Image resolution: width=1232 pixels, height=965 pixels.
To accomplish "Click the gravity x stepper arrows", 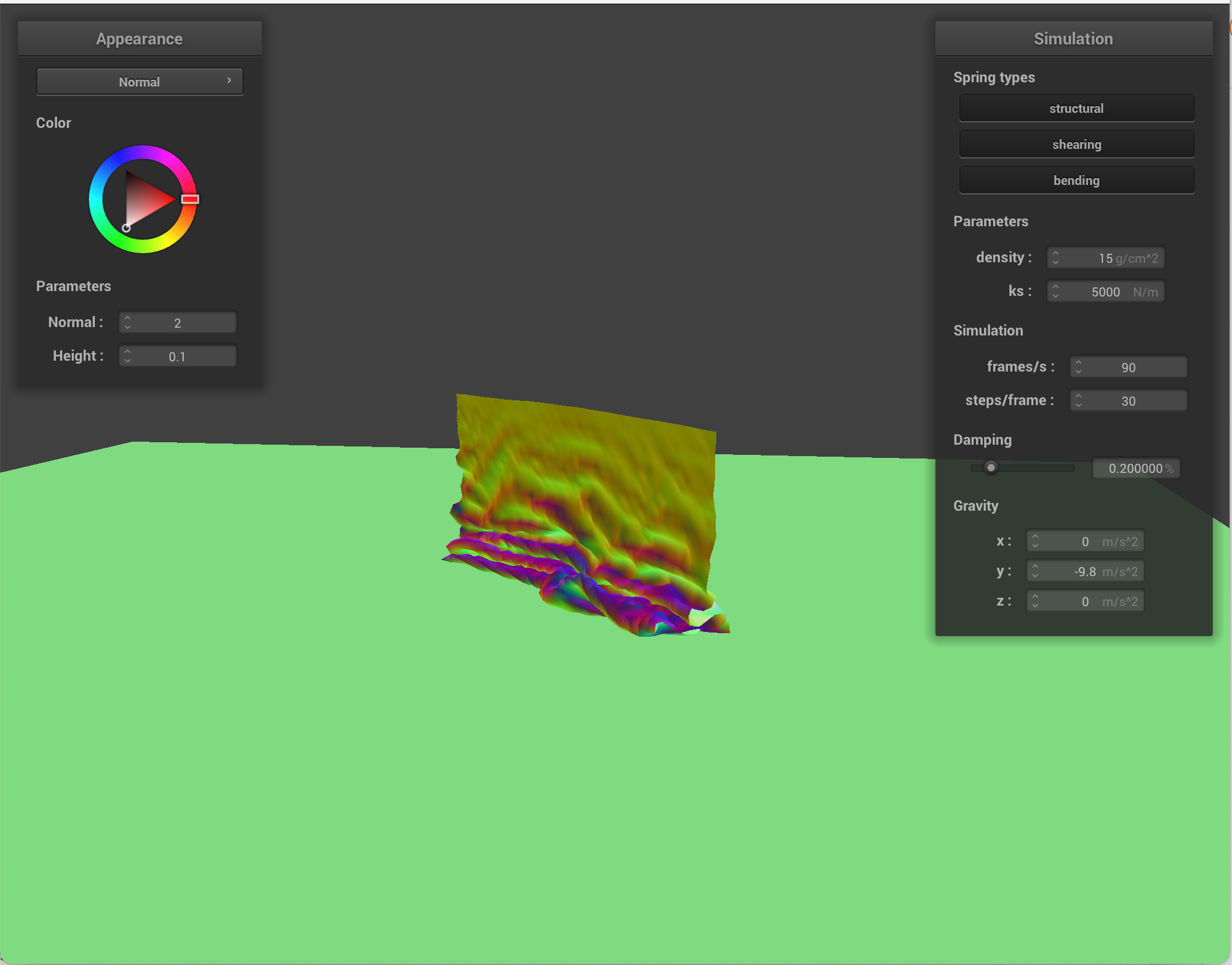I will coord(1035,541).
